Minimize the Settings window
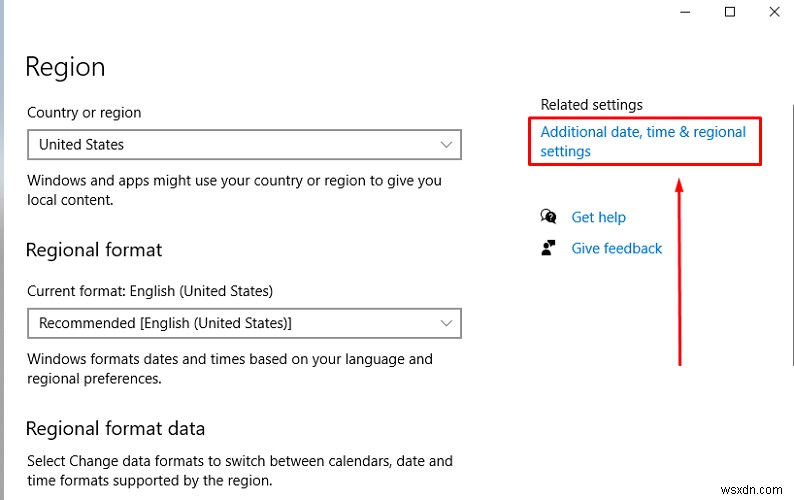 point(685,12)
